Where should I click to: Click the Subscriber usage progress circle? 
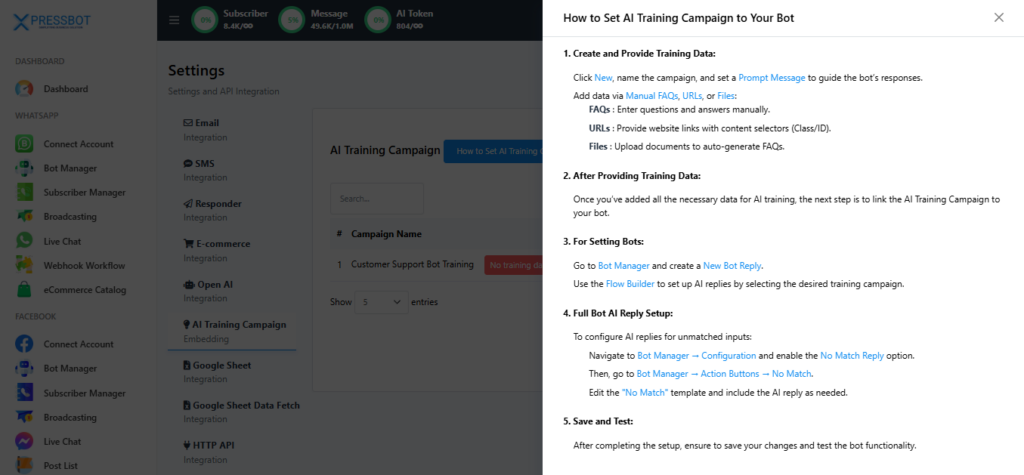pos(206,19)
